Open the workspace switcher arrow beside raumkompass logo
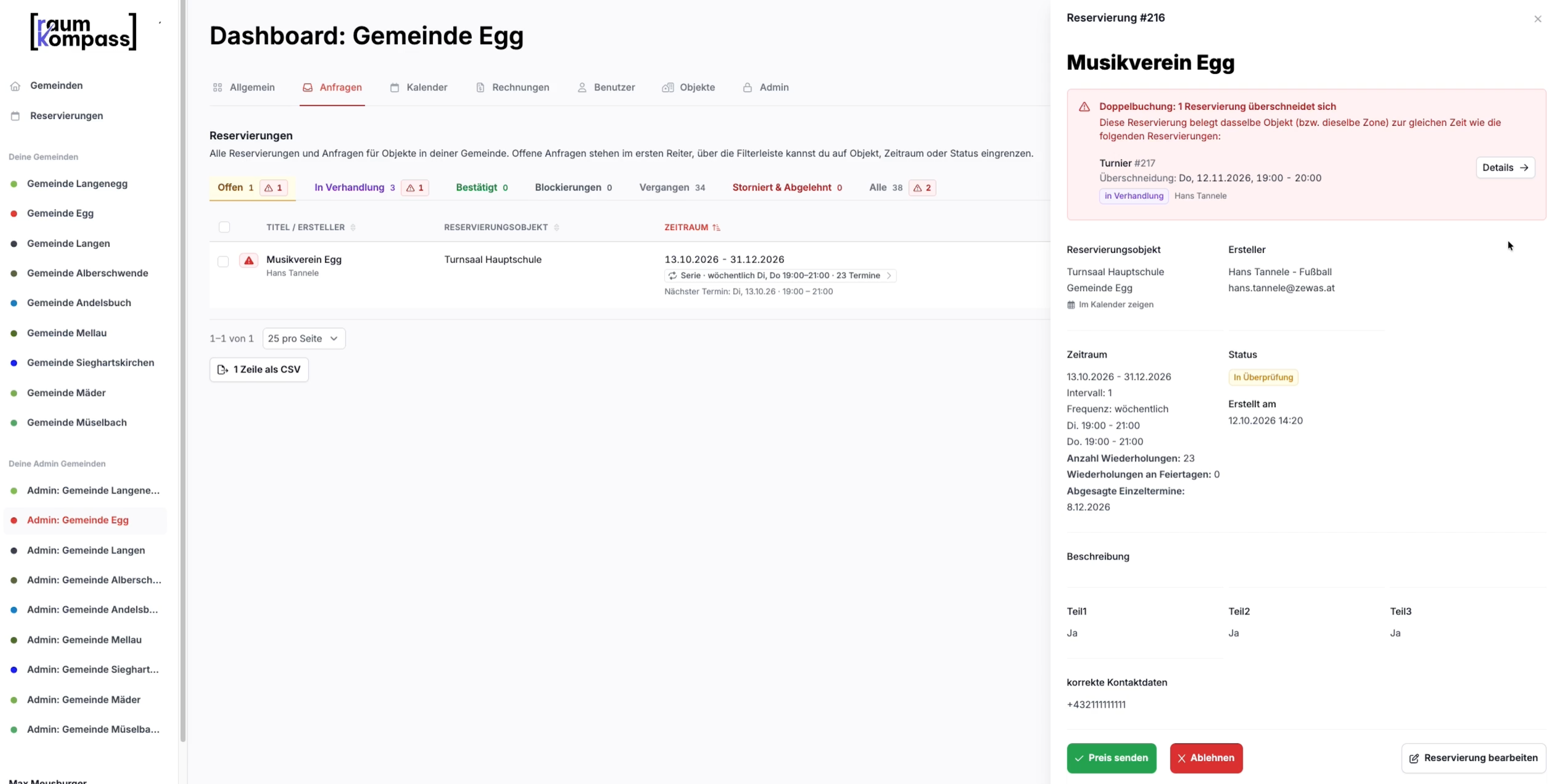Screen dimensions: 1558x784 [x=160, y=22]
